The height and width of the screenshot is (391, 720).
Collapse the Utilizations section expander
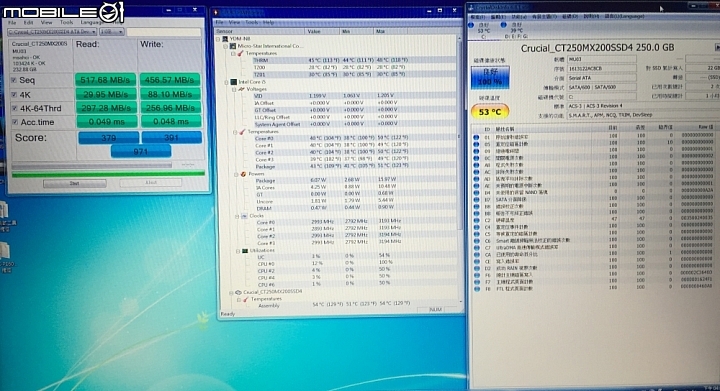[x=238, y=251]
